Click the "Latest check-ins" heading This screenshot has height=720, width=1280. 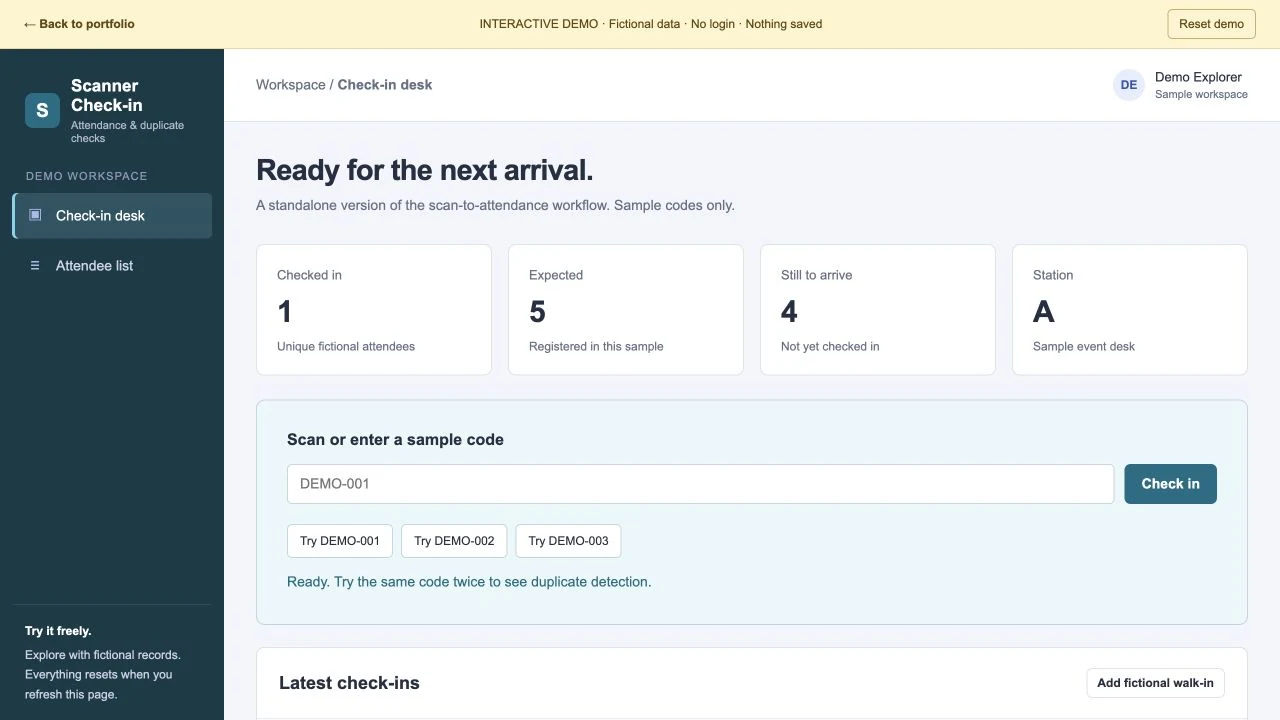[349, 683]
